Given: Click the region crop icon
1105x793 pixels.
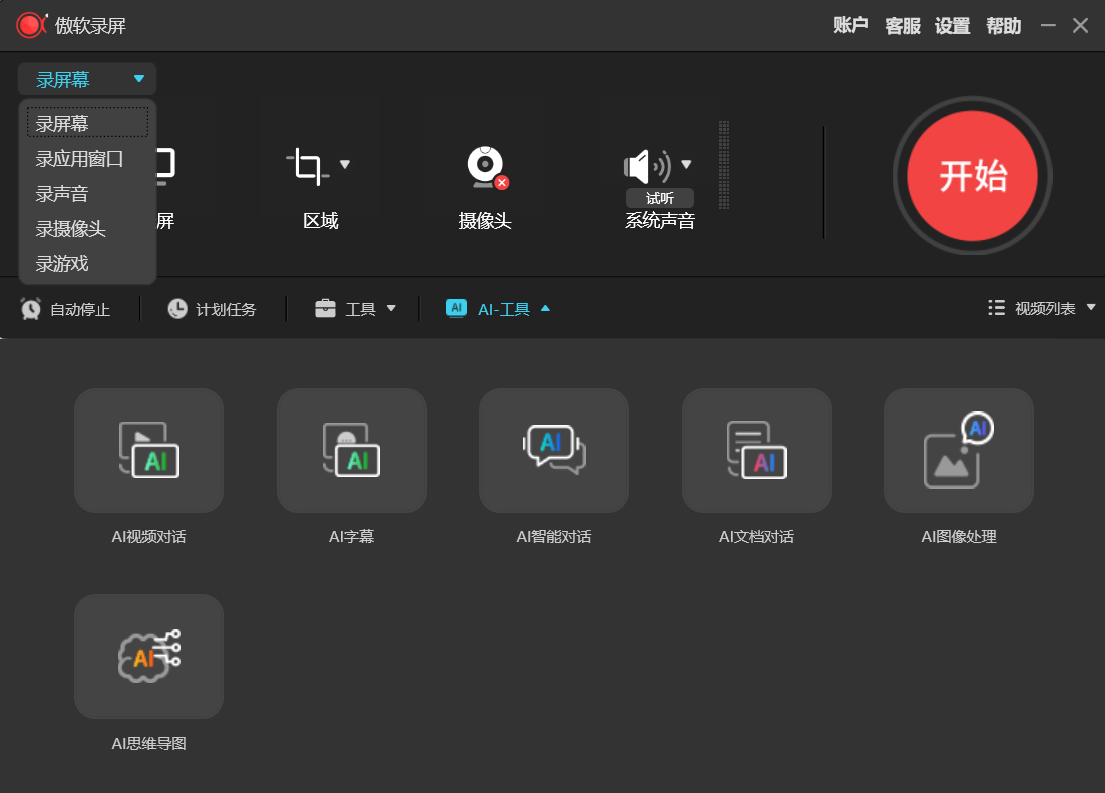Looking at the screenshot, I should (x=307, y=166).
